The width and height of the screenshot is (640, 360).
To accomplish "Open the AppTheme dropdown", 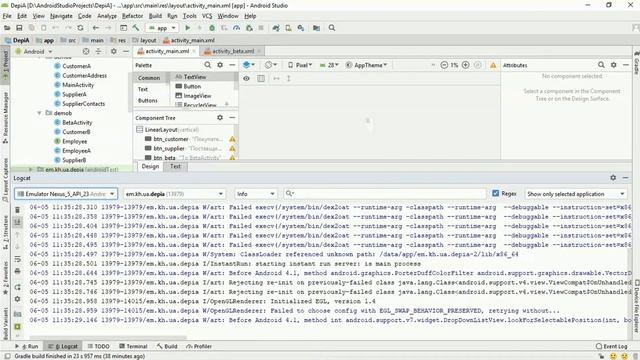I will [x=367, y=65].
